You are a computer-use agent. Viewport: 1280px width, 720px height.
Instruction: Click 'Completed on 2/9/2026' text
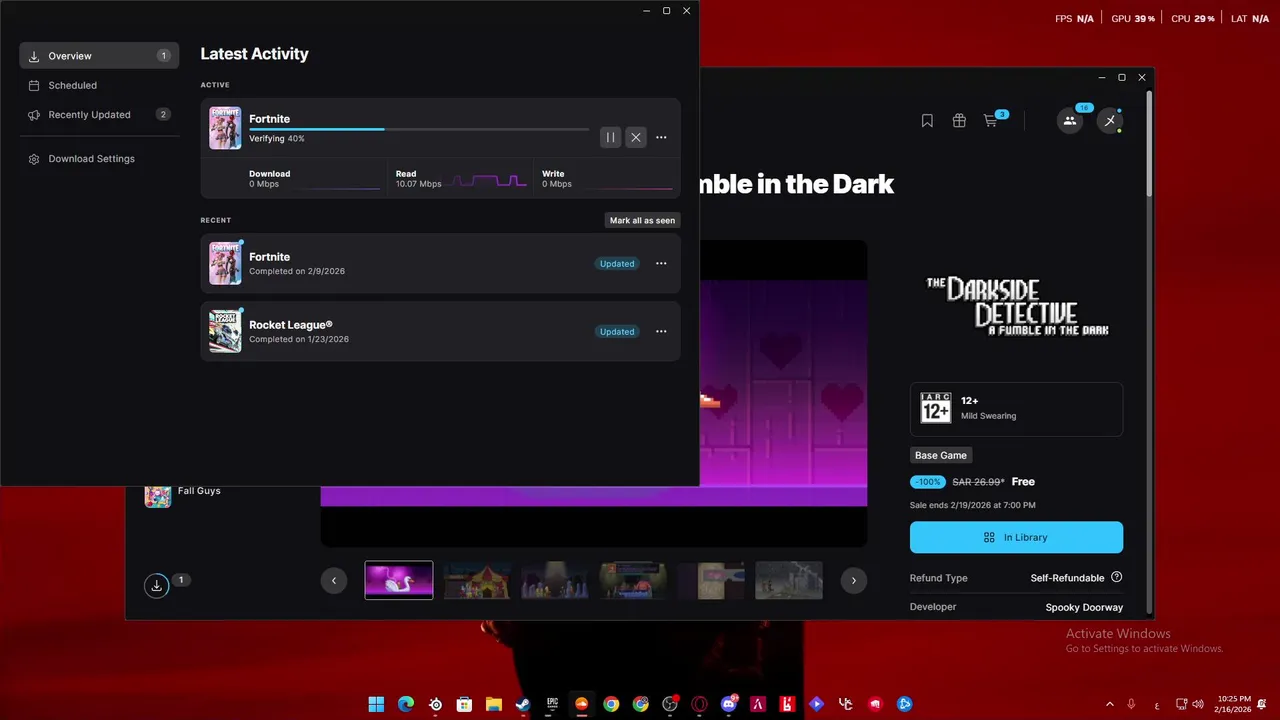point(297,271)
